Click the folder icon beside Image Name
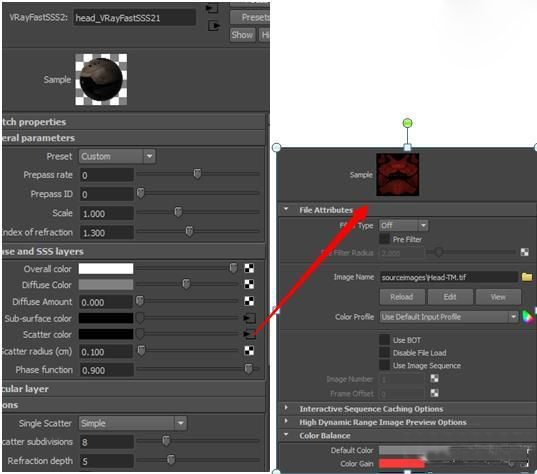Viewport: 537px width, 474px height. (x=527, y=277)
